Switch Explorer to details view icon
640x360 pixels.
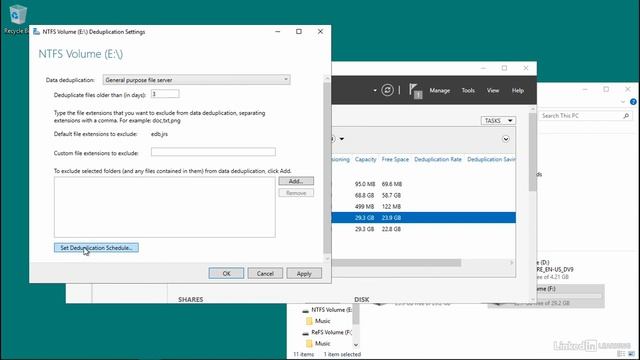tap(621, 354)
